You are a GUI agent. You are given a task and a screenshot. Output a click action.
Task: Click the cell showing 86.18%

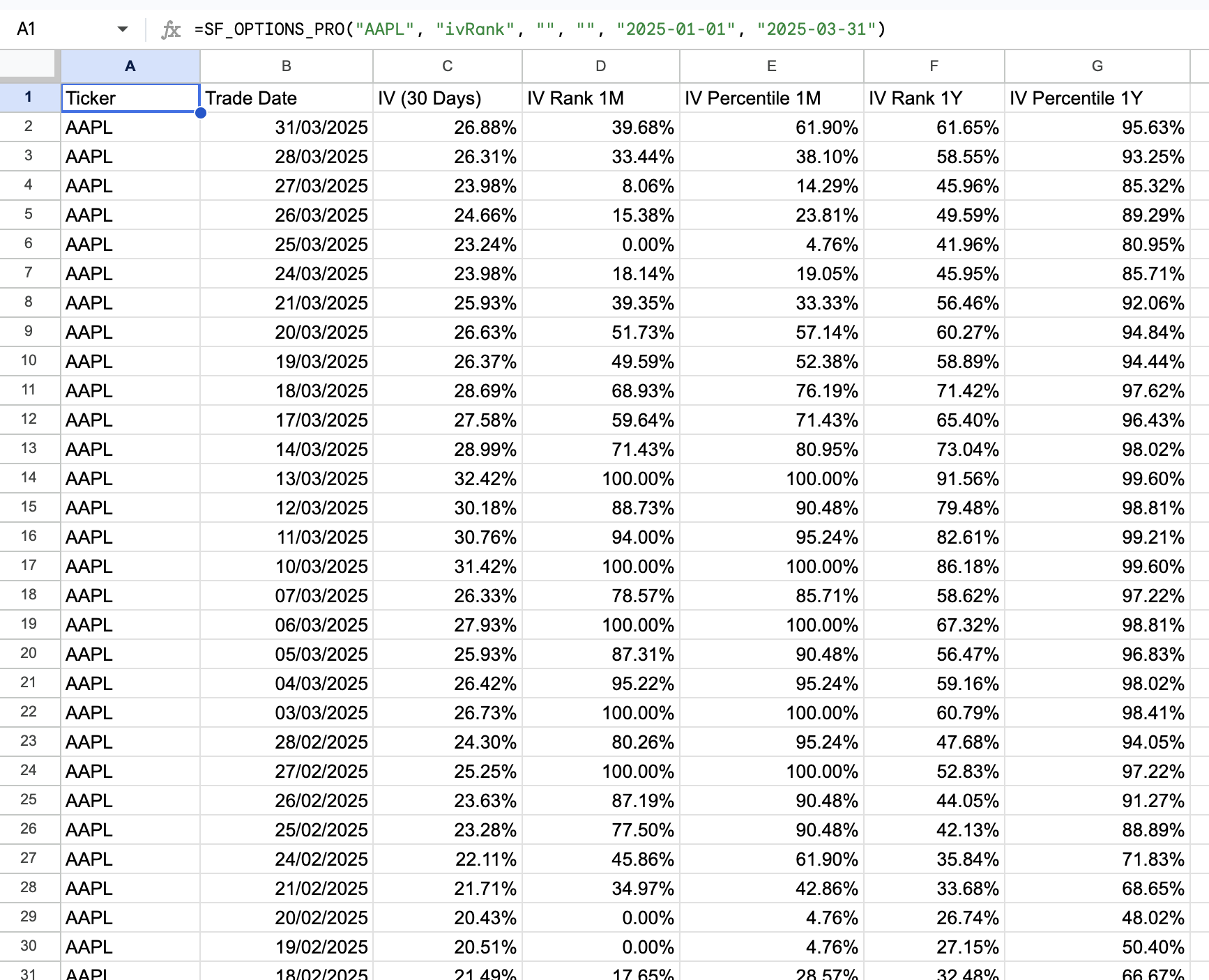(x=934, y=566)
